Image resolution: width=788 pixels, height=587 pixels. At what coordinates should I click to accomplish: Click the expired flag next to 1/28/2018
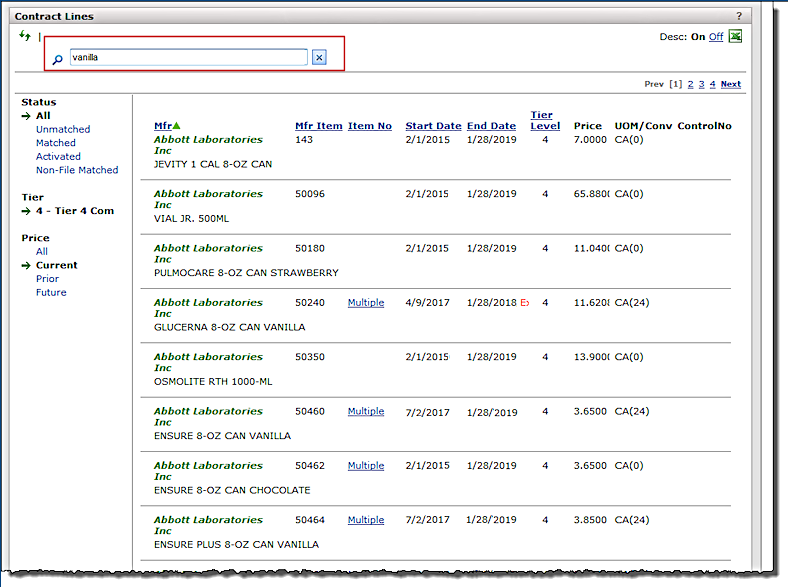point(525,303)
